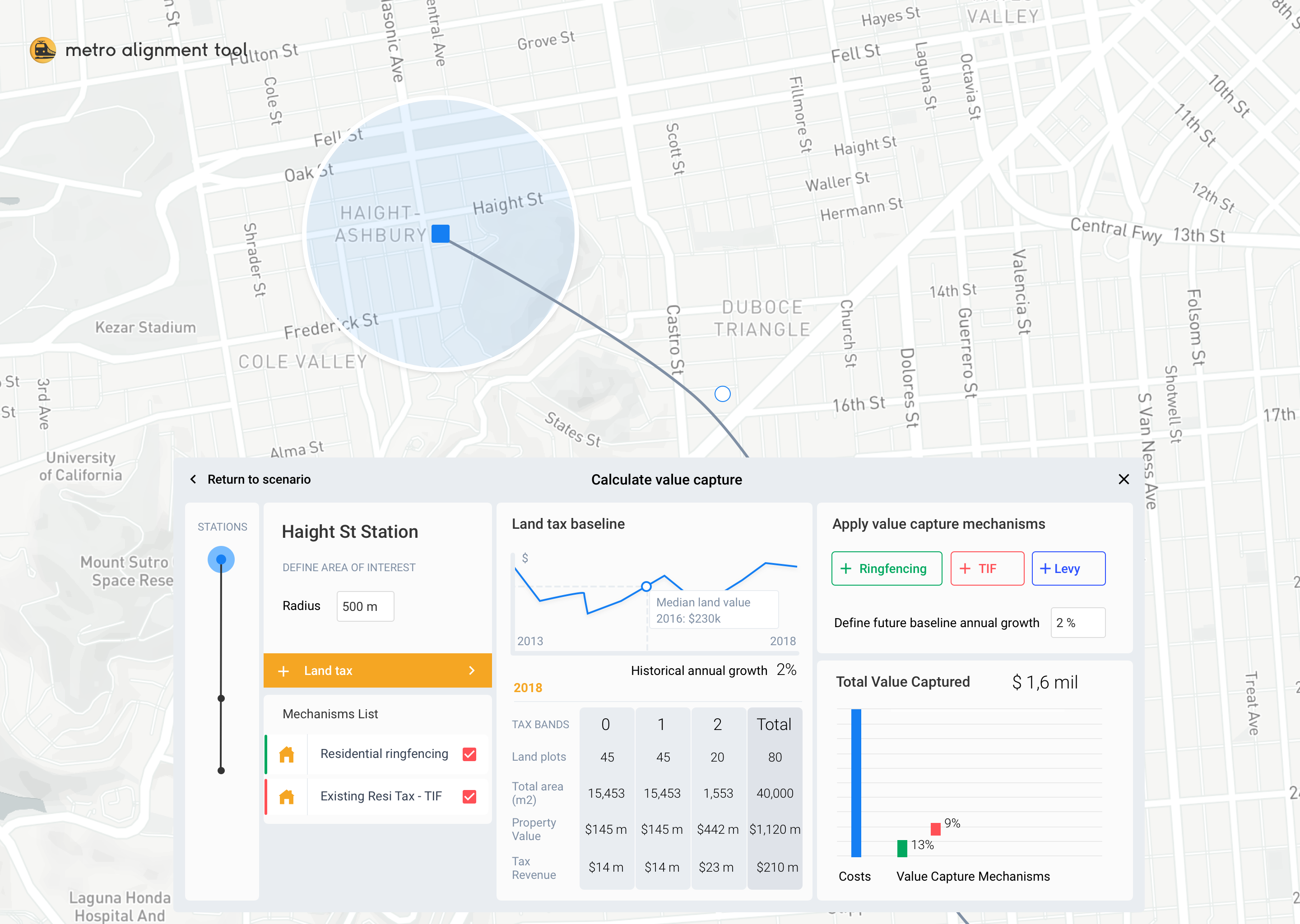The width and height of the screenshot is (1300, 924).
Task: Close the Calculate value capture panel
Action: click(1123, 479)
